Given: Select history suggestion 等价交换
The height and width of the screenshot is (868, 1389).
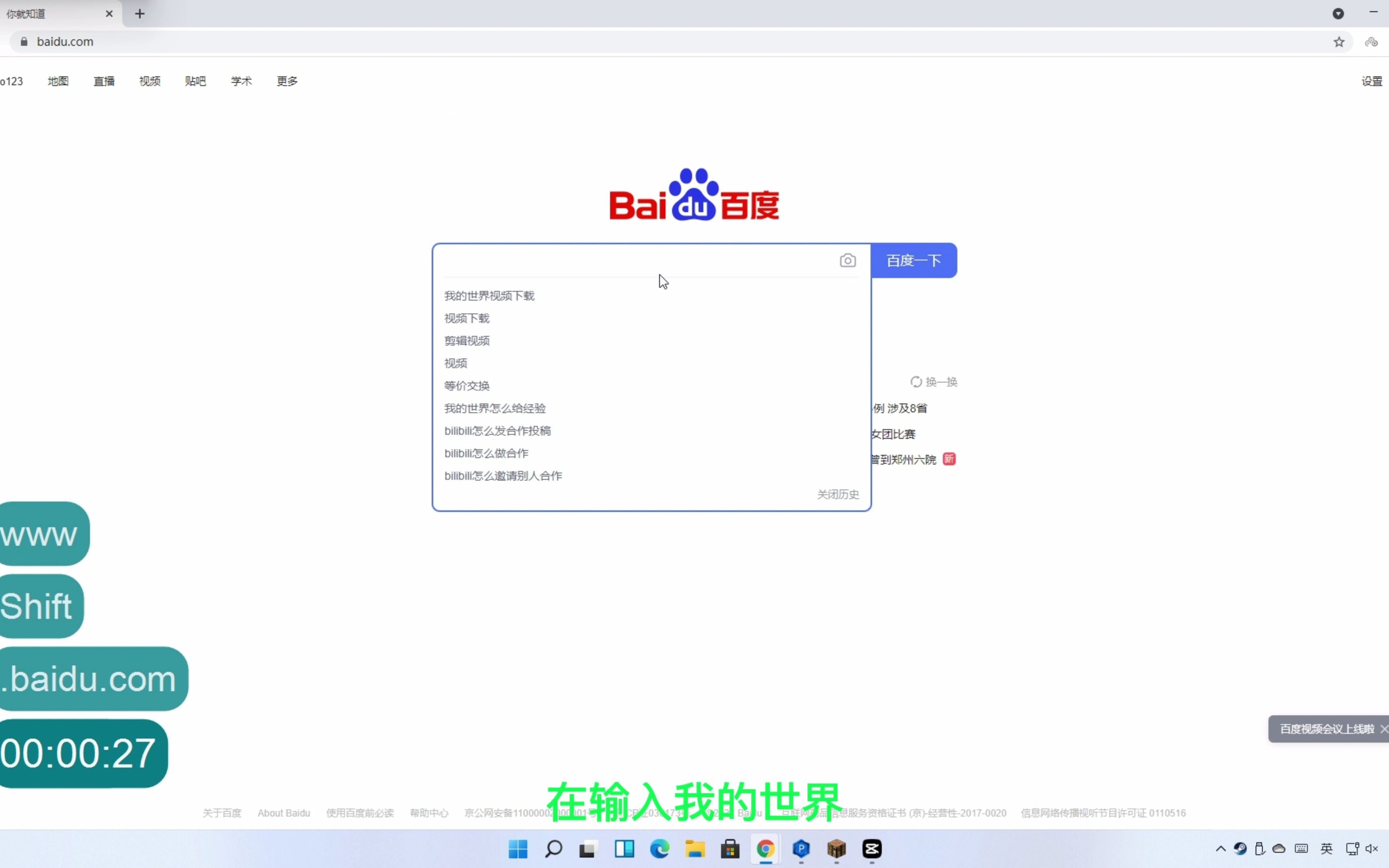Looking at the screenshot, I should point(467,386).
